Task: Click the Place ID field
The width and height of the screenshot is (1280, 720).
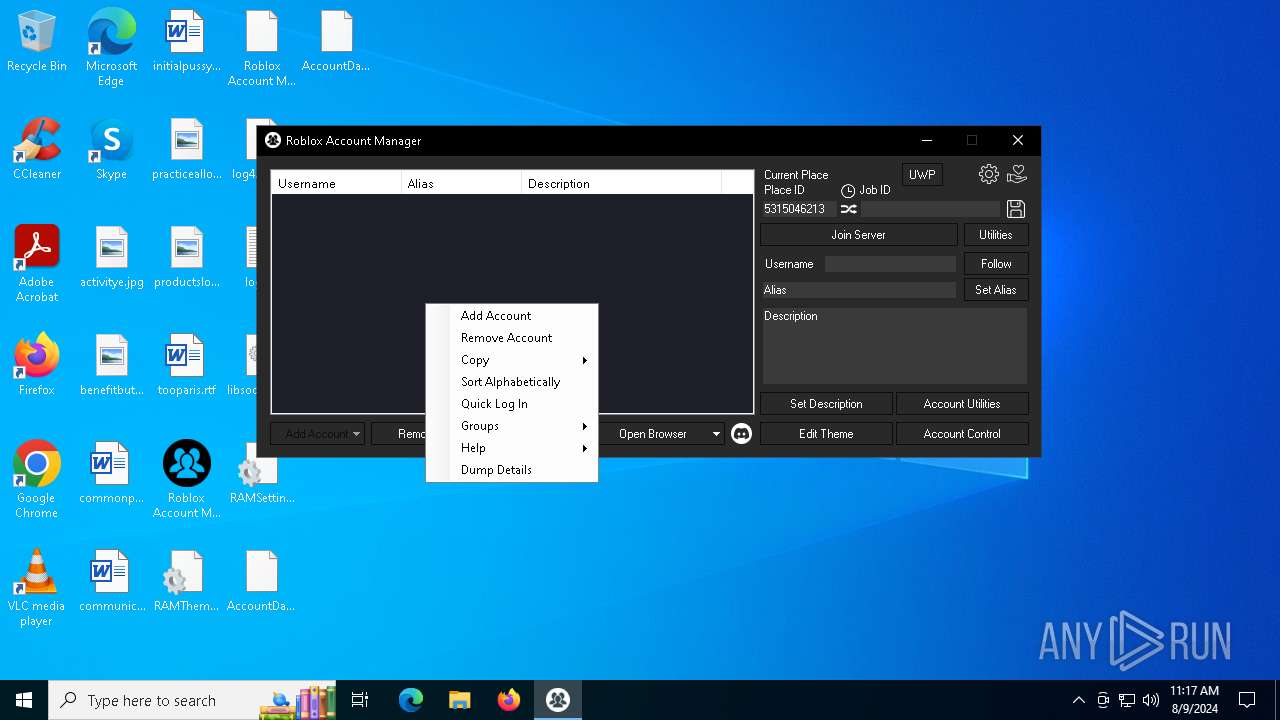Action: click(799, 209)
